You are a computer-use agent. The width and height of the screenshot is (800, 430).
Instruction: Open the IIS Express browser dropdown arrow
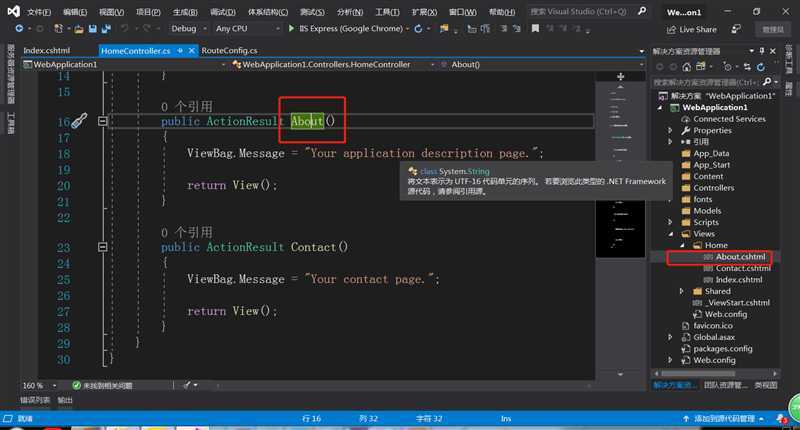coord(407,29)
